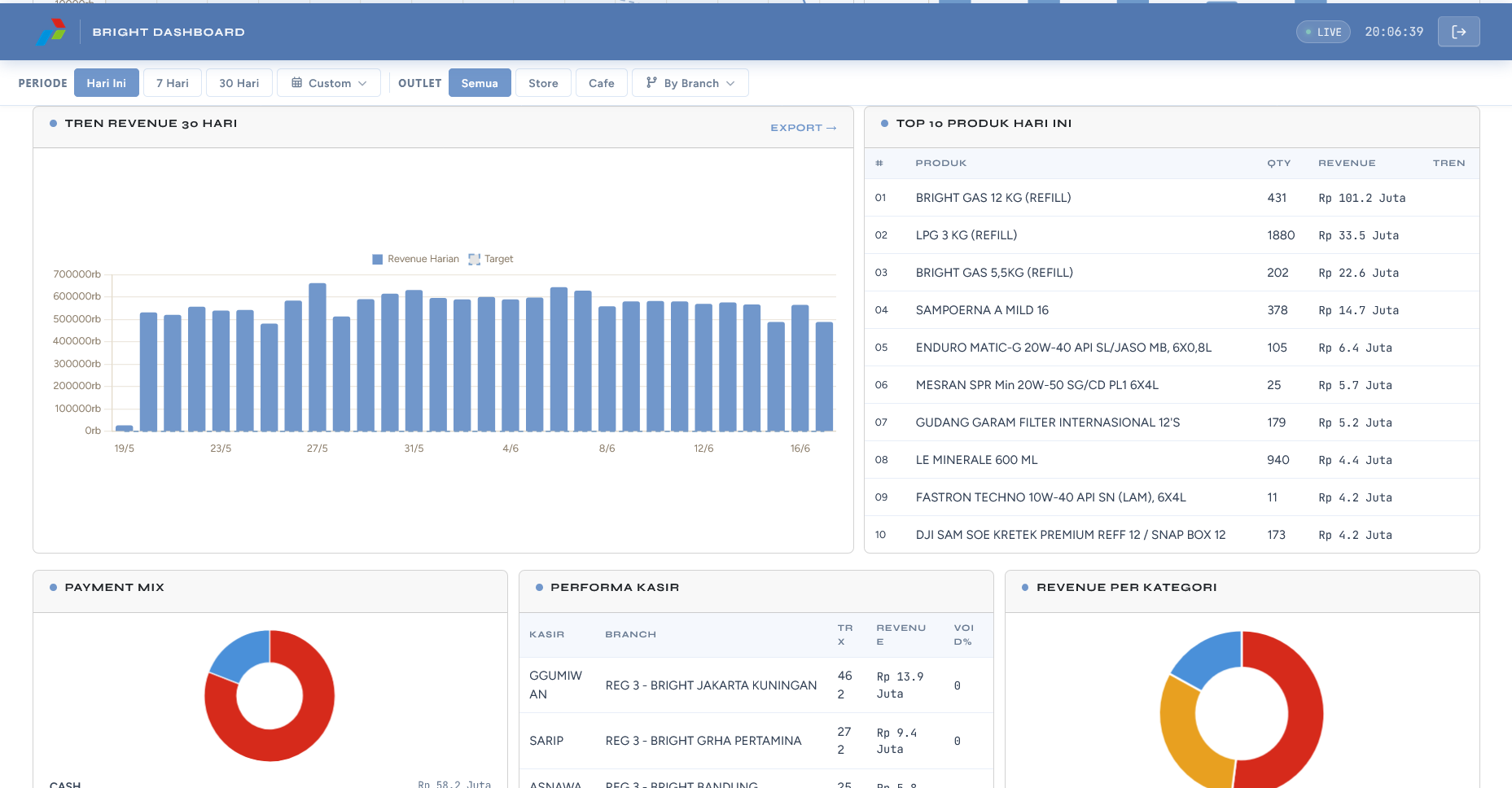Toggle the Target legend swatch
The image size is (1512, 788).
tap(474, 259)
